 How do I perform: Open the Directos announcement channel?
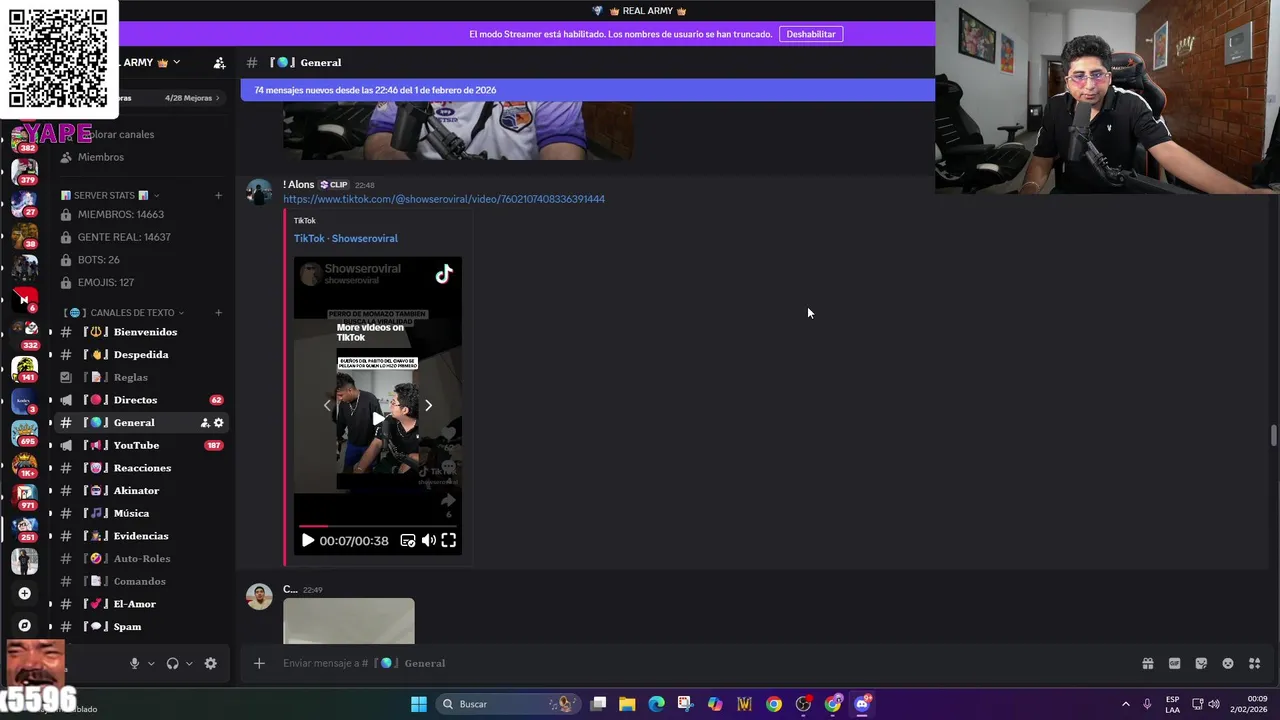click(x=142, y=400)
